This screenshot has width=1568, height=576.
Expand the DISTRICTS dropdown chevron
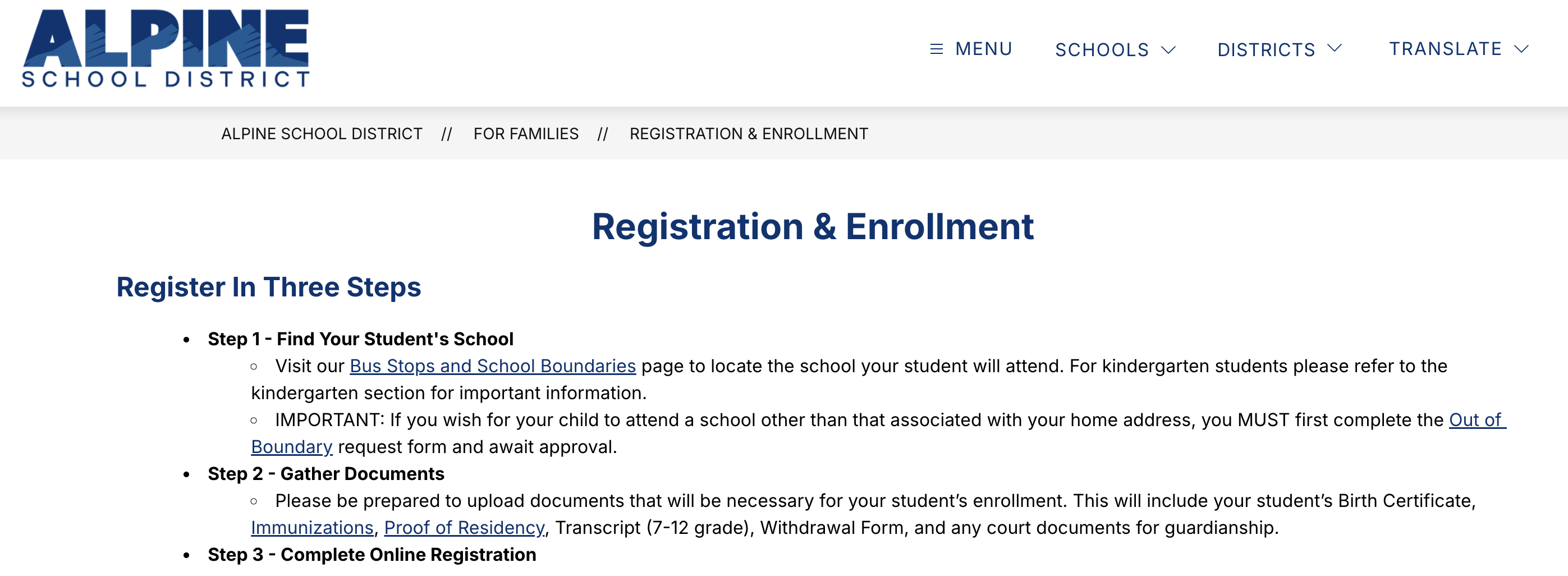1335,48
